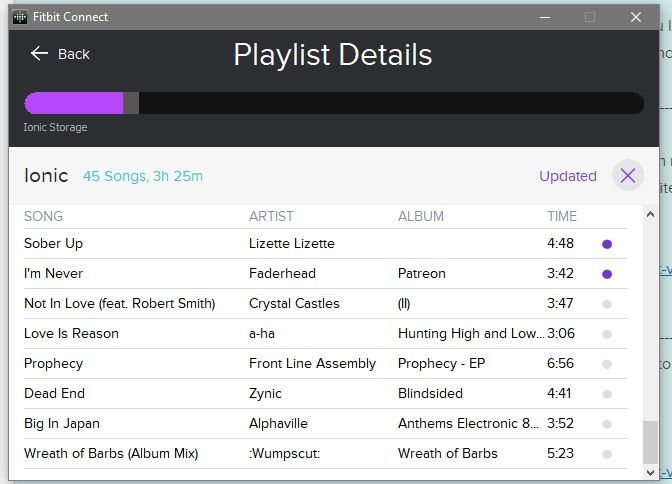This screenshot has width=672, height=484.
Task: Select the Big In Japan song row
Action: coord(326,424)
